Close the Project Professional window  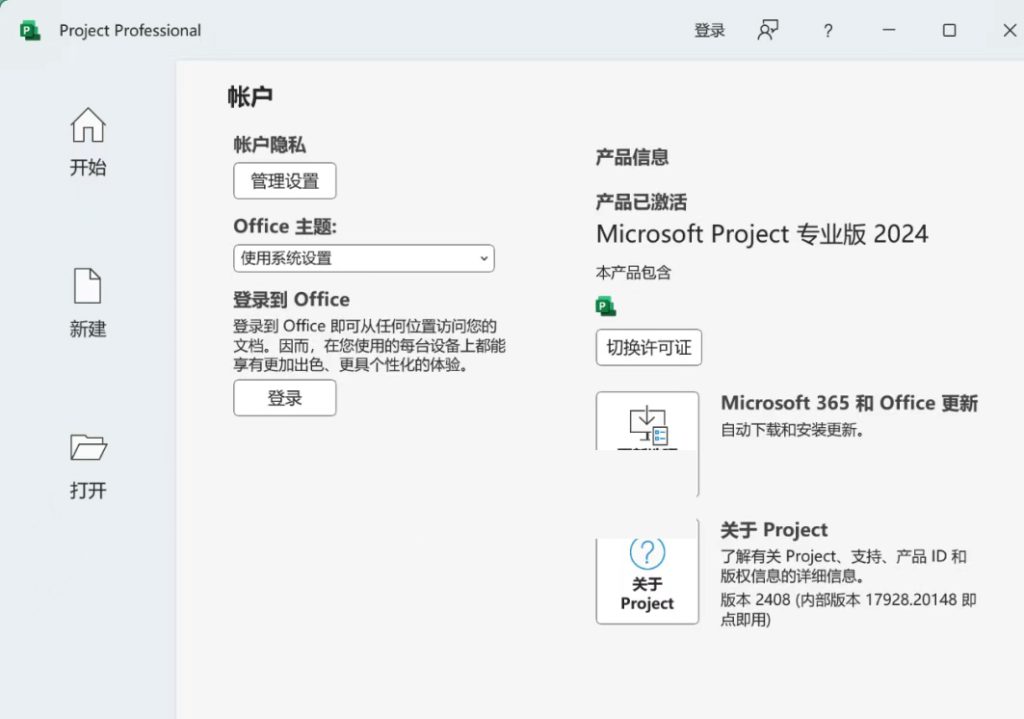point(1010,31)
